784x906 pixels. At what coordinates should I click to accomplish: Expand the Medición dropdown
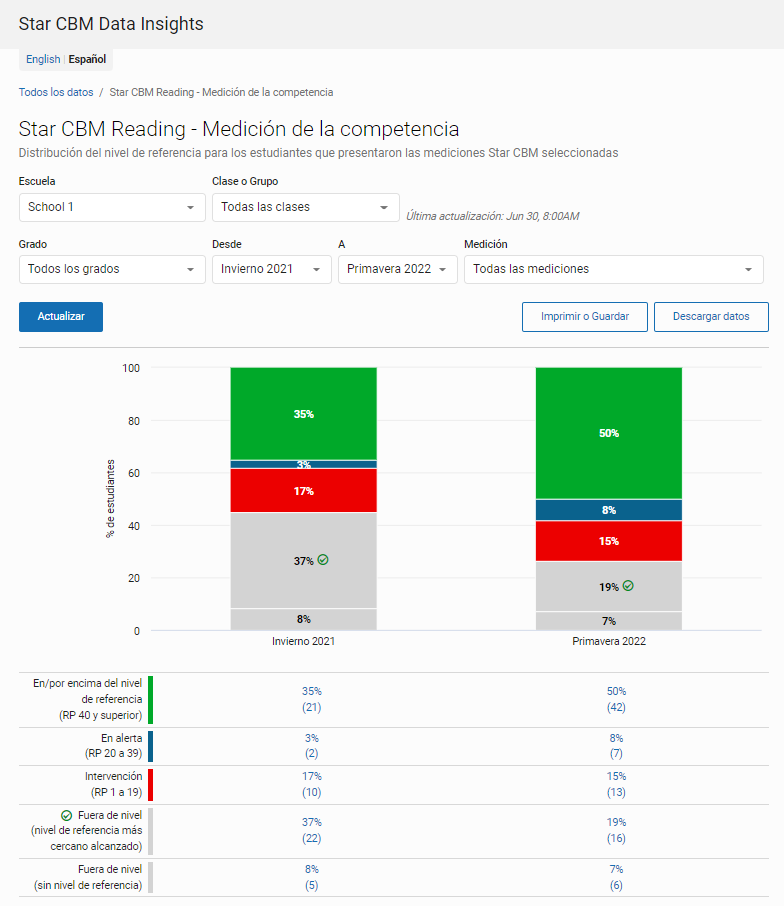pos(614,269)
